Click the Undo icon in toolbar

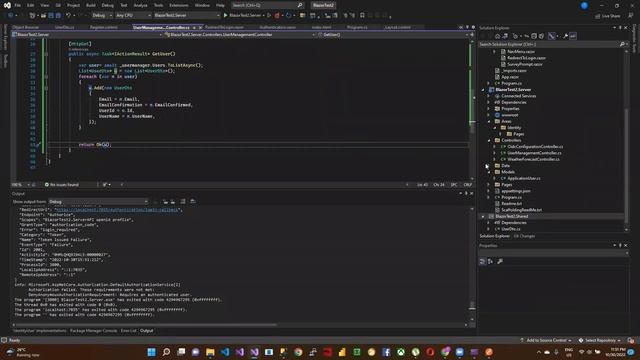tap(69, 15)
